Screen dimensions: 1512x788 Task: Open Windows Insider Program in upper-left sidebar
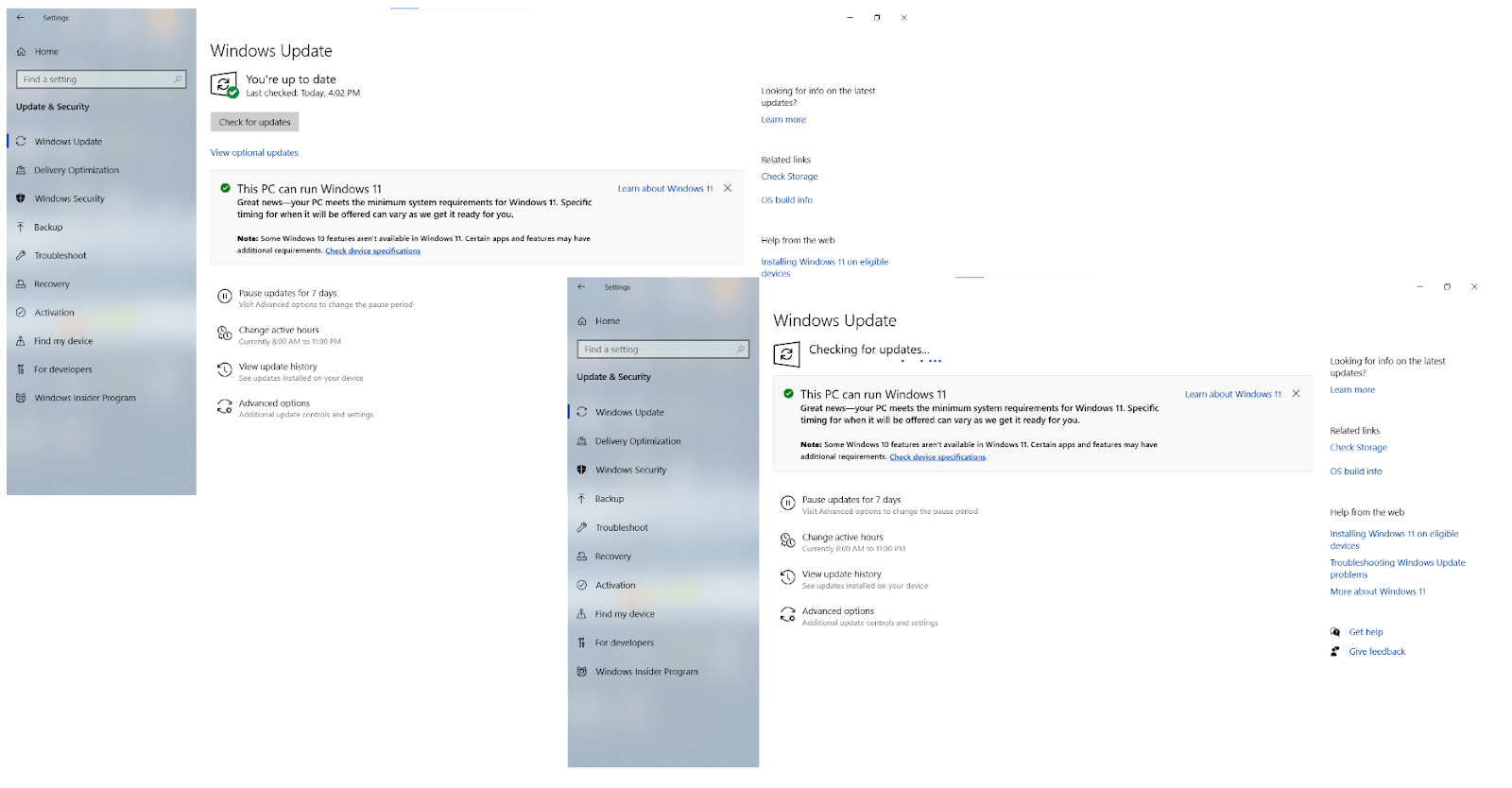tap(85, 398)
